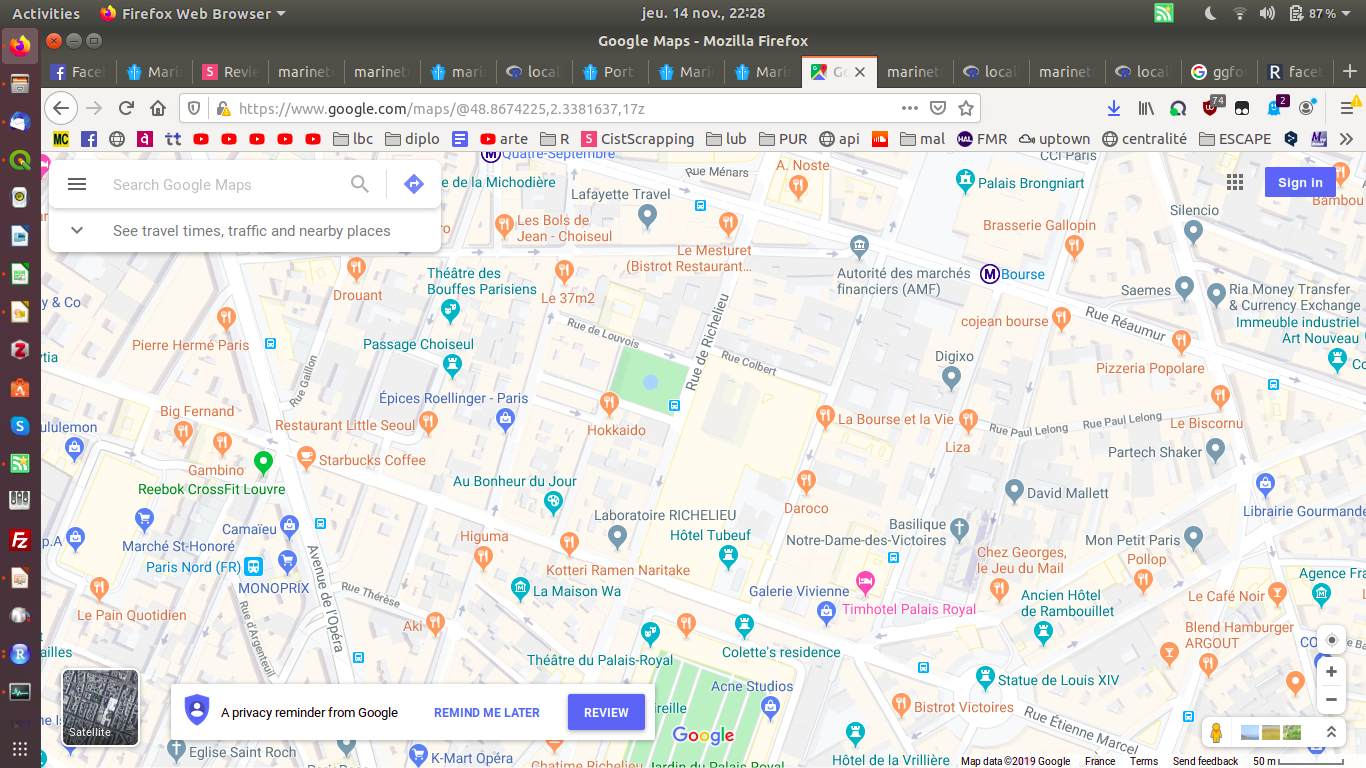Switch to the Port browser tab
This screenshot has width=1366, height=768.
(609, 72)
